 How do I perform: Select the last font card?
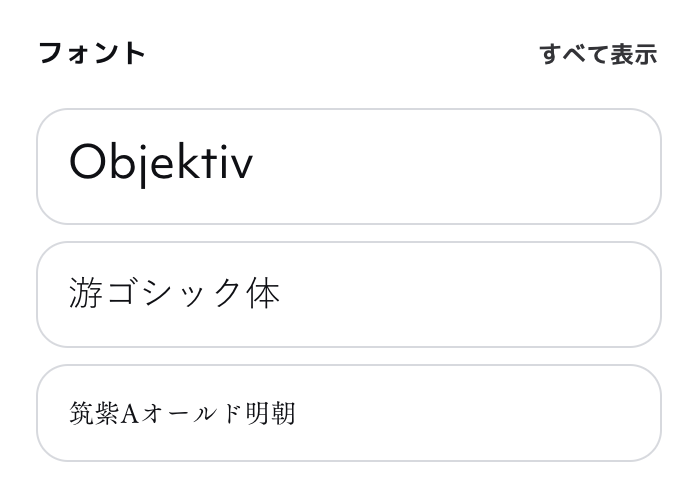348,412
